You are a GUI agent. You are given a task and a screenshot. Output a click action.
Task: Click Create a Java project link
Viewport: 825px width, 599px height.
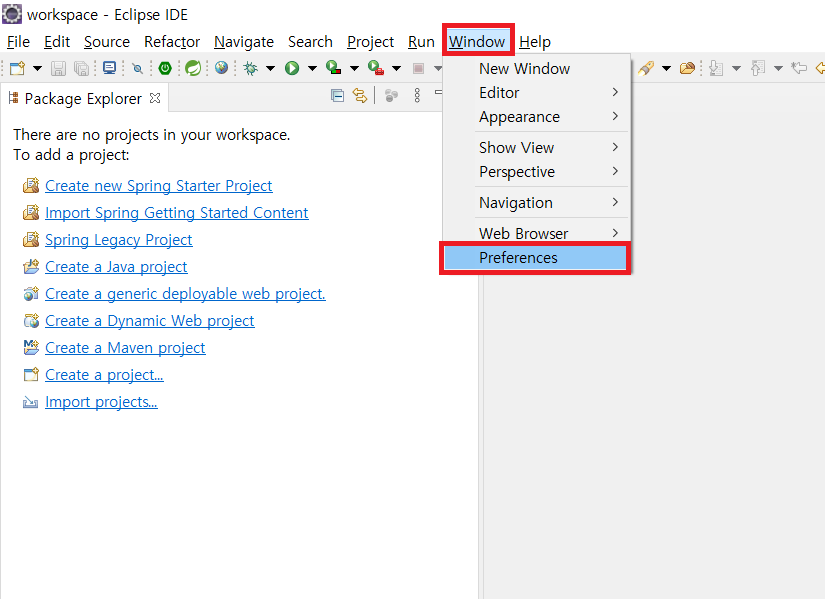pos(116,267)
